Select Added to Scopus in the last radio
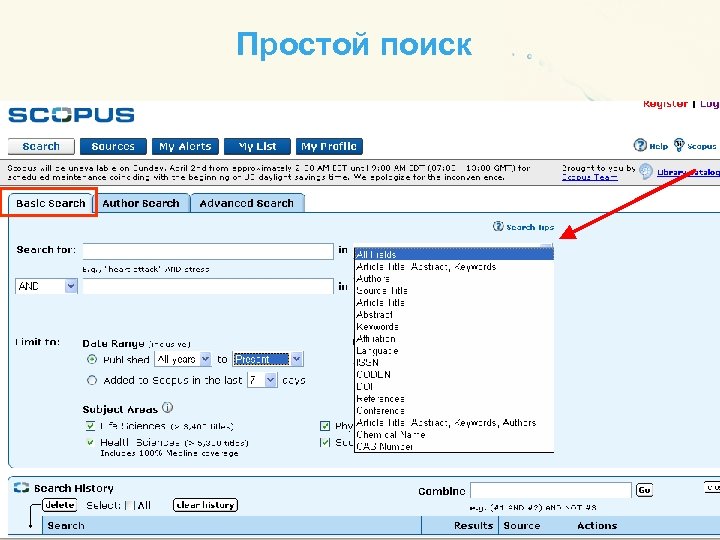 click(x=92, y=380)
